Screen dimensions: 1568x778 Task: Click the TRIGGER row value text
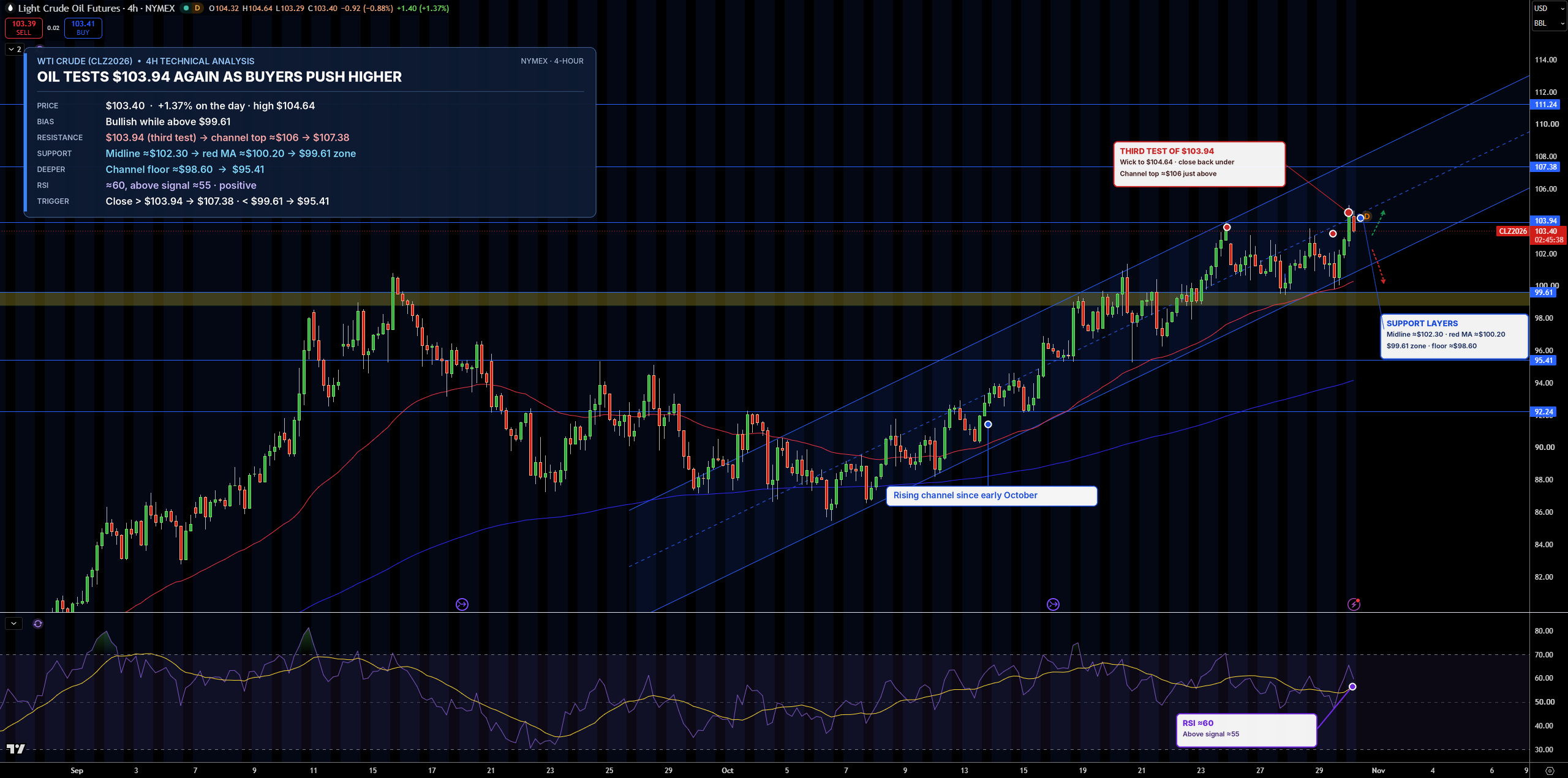coord(217,201)
